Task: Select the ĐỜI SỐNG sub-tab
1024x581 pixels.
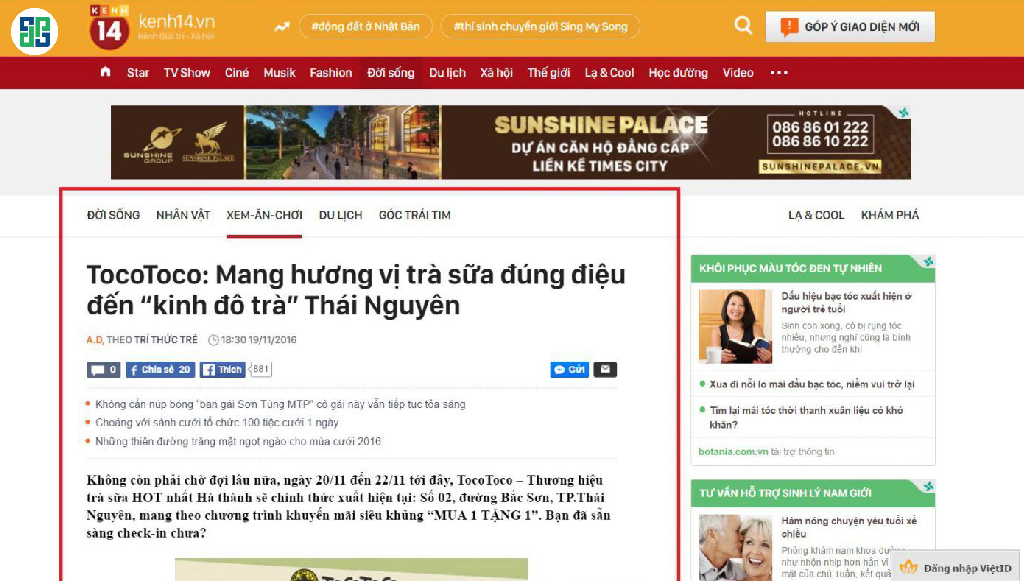Action: [x=113, y=215]
